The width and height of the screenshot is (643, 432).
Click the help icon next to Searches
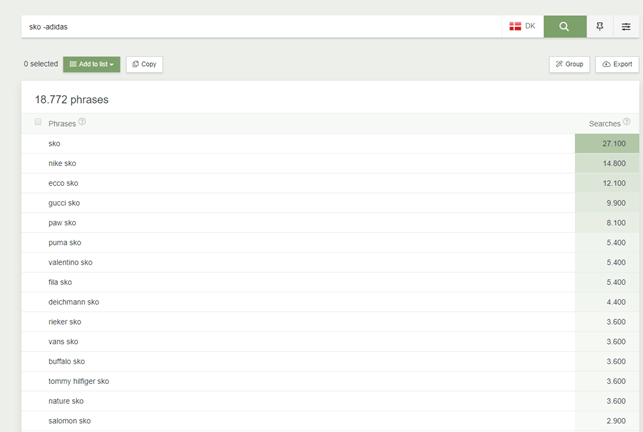click(627, 121)
